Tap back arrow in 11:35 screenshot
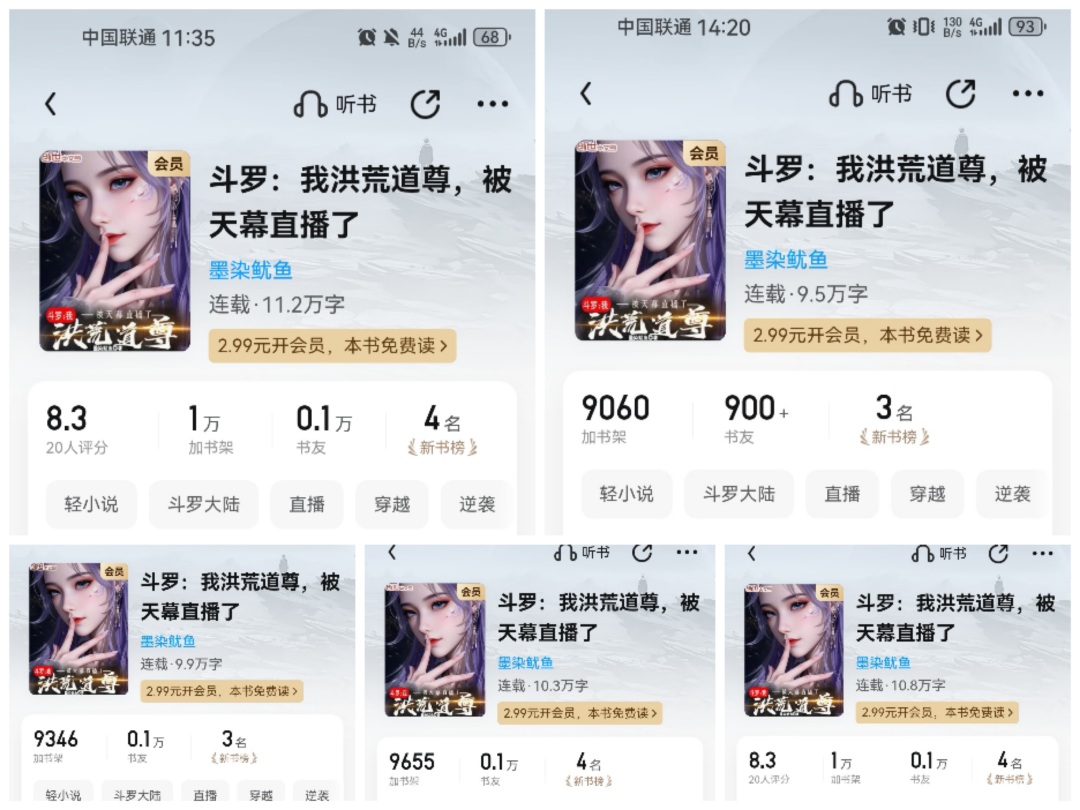Screen dimensions: 1080x810 click(x=50, y=104)
